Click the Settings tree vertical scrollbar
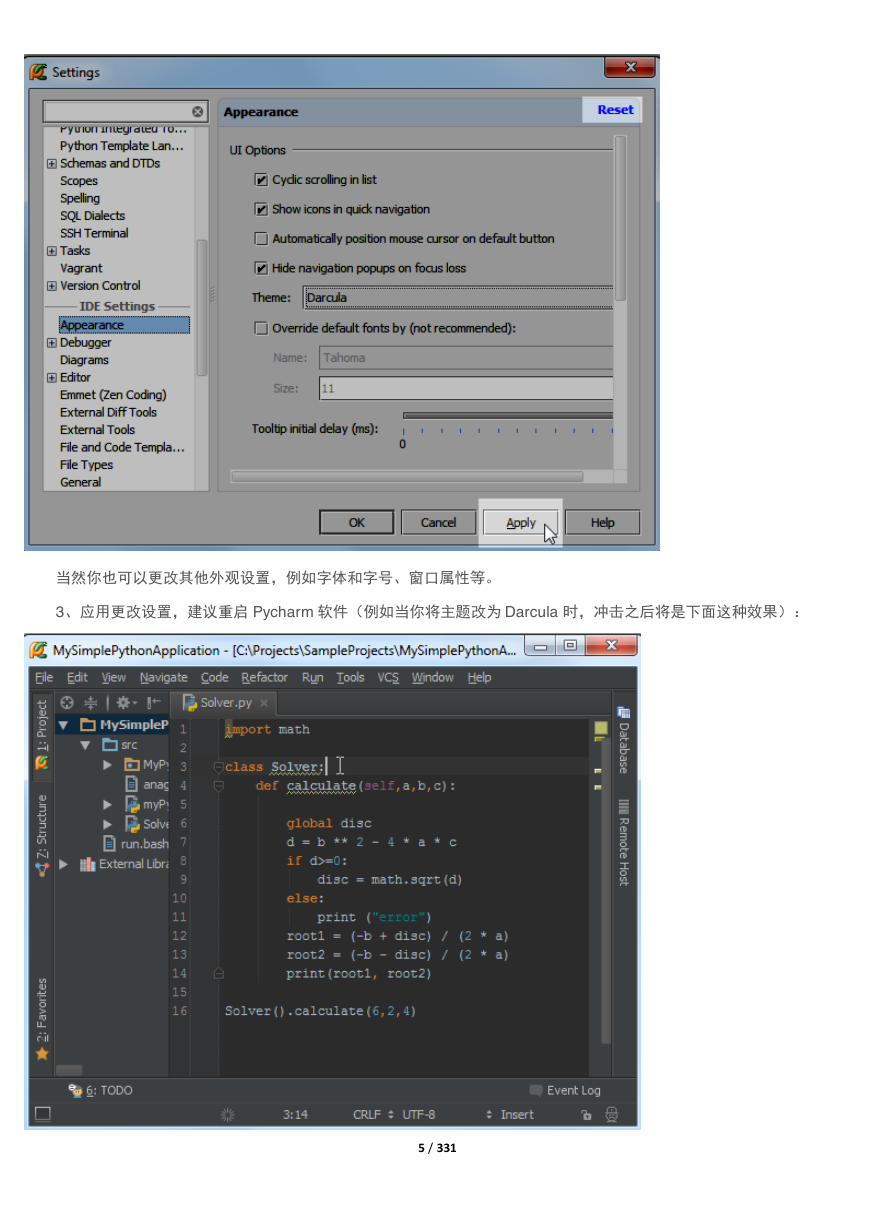Image resolution: width=869 pixels, height=1229 pixels. (202, 306)
